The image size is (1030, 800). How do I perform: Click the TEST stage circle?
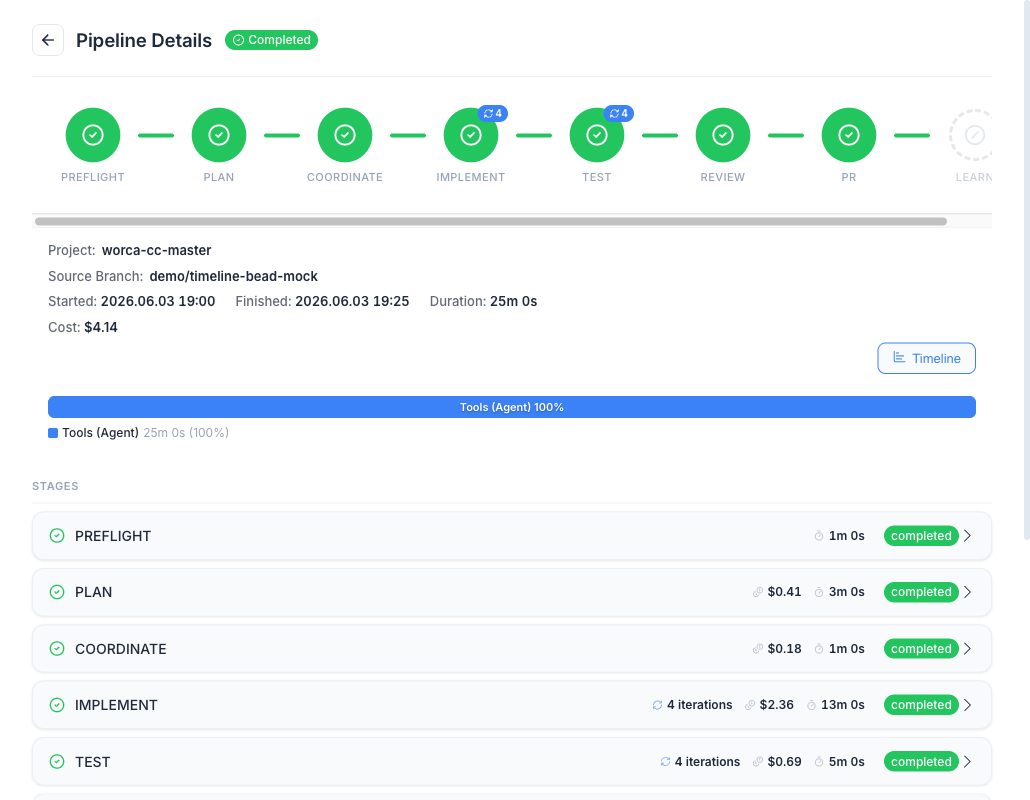(596, 135)
